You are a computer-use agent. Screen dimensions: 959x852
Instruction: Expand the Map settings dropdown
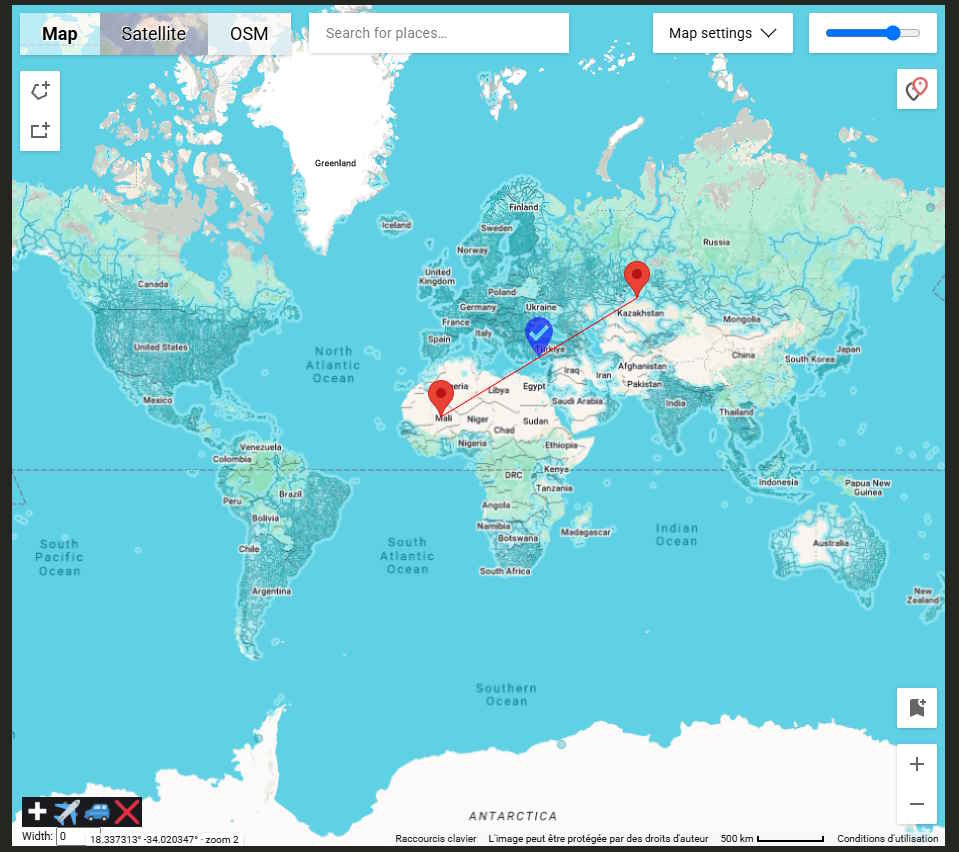(x=722, y=33)
